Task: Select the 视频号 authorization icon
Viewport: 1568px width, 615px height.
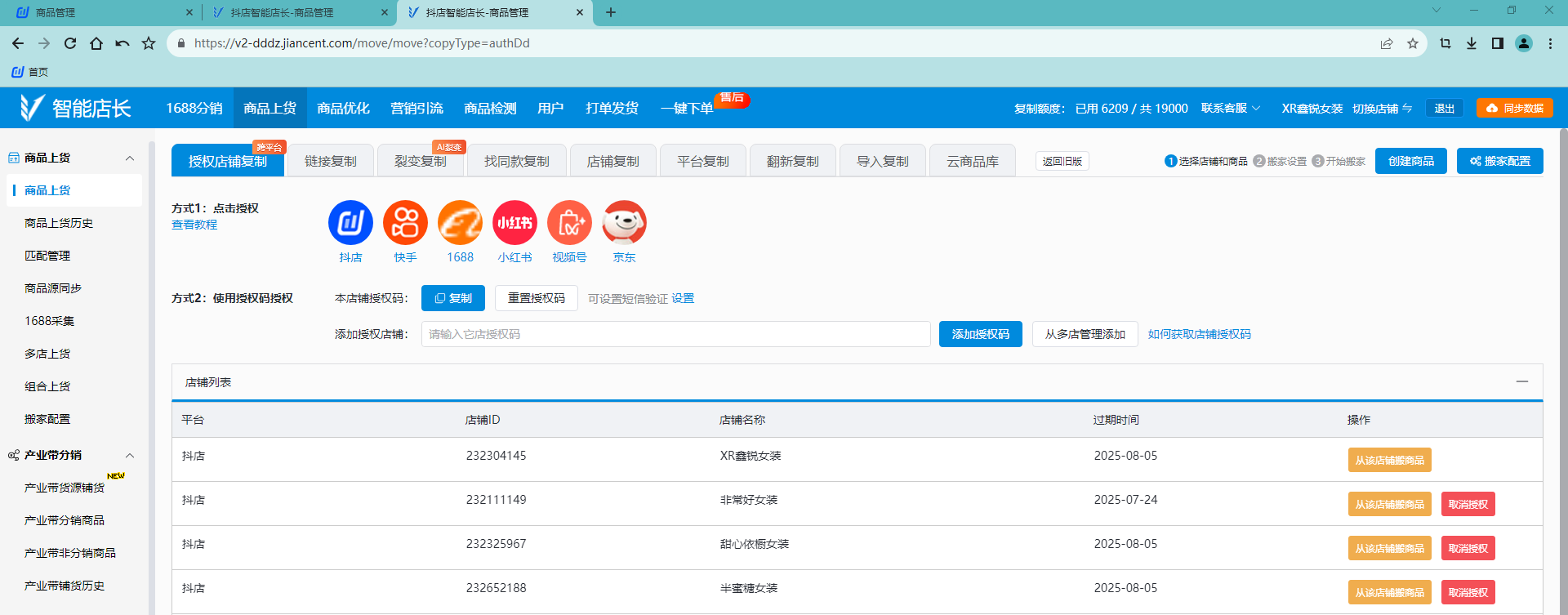Action: (569, 223)
